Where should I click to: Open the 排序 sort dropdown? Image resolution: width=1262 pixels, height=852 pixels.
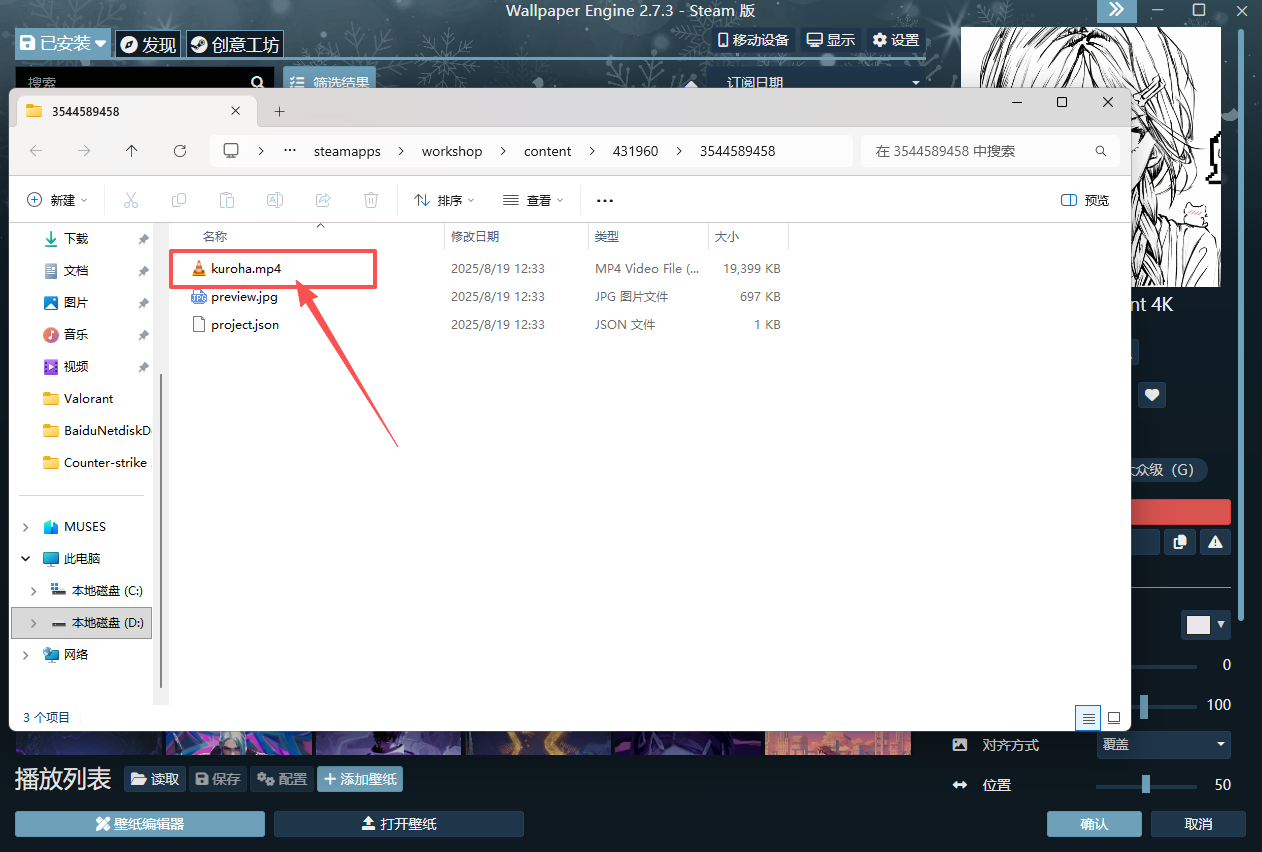coord(443,200)
